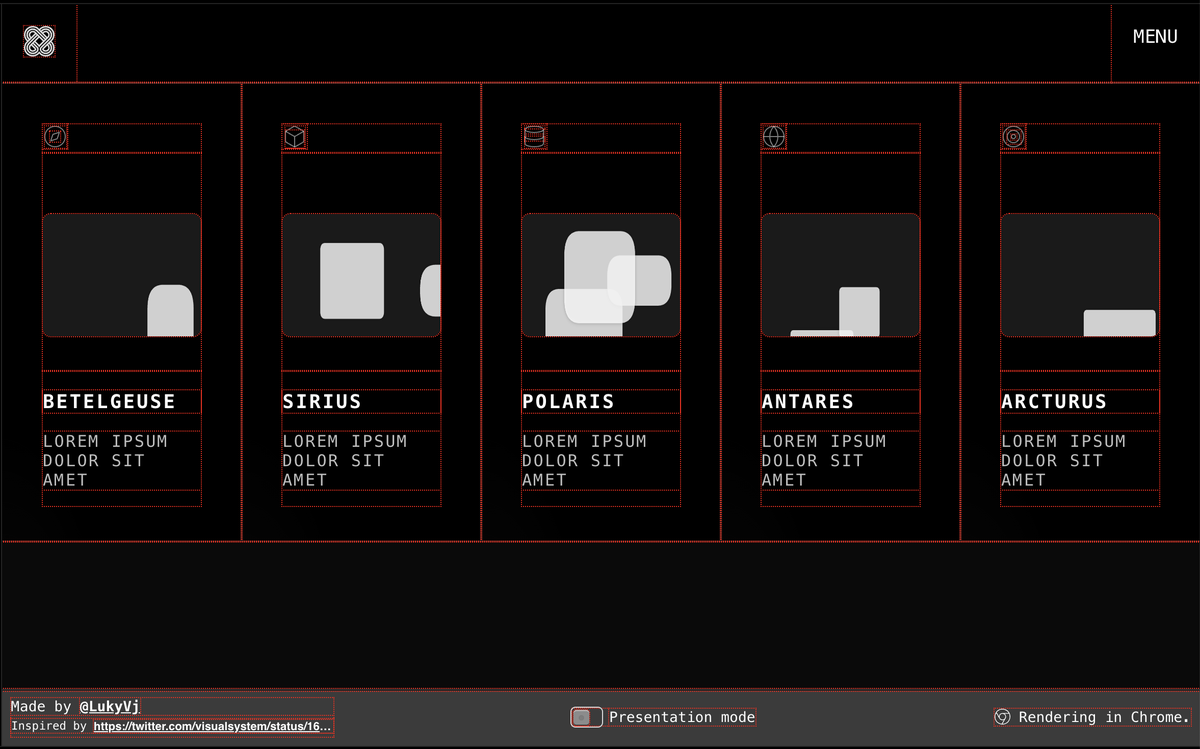Click the lorem ipsum text under Betelgeuse
The height and width of the screenshot is (749, 1200).
(105, 460)
